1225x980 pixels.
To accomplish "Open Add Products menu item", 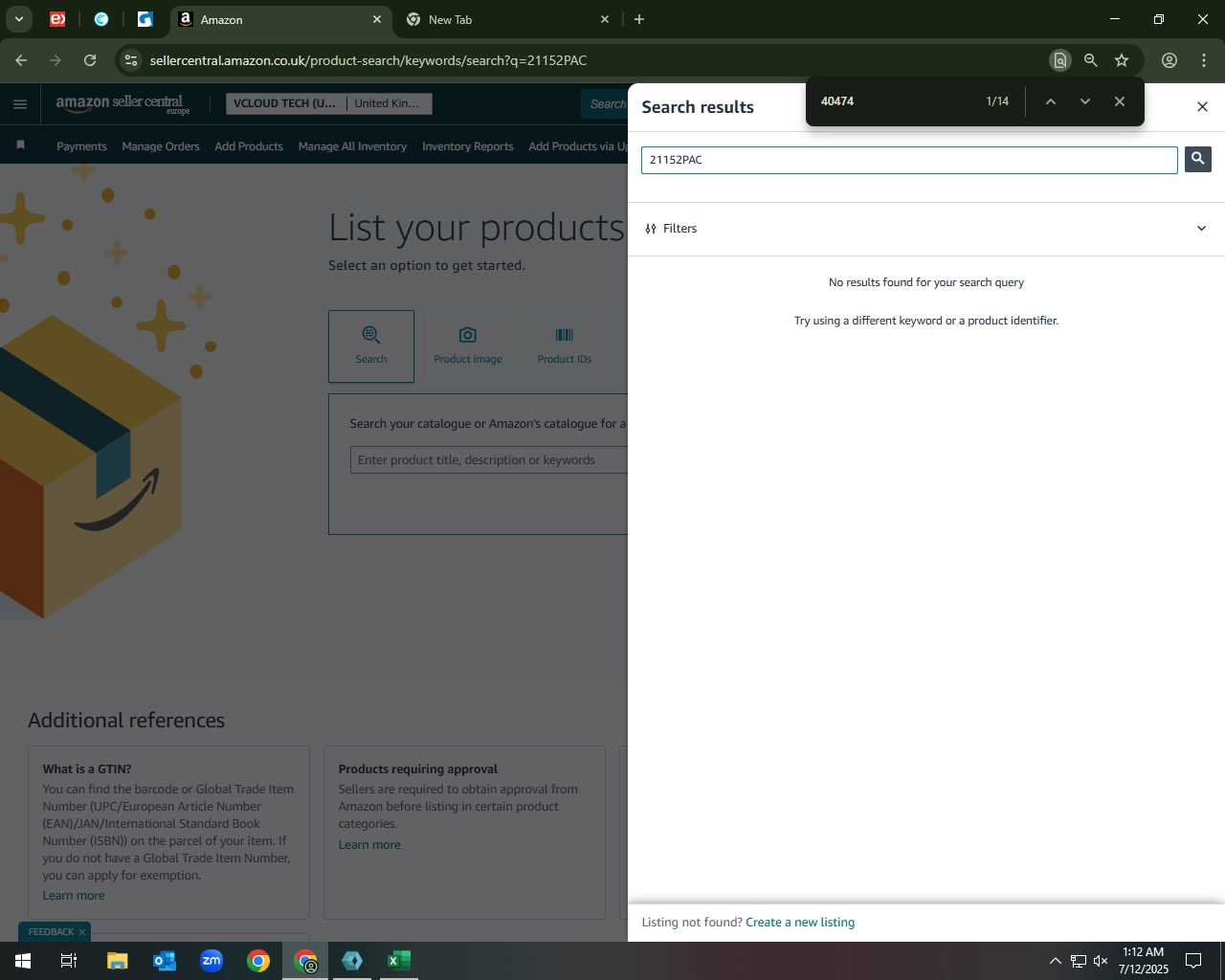I will (249, 146).
